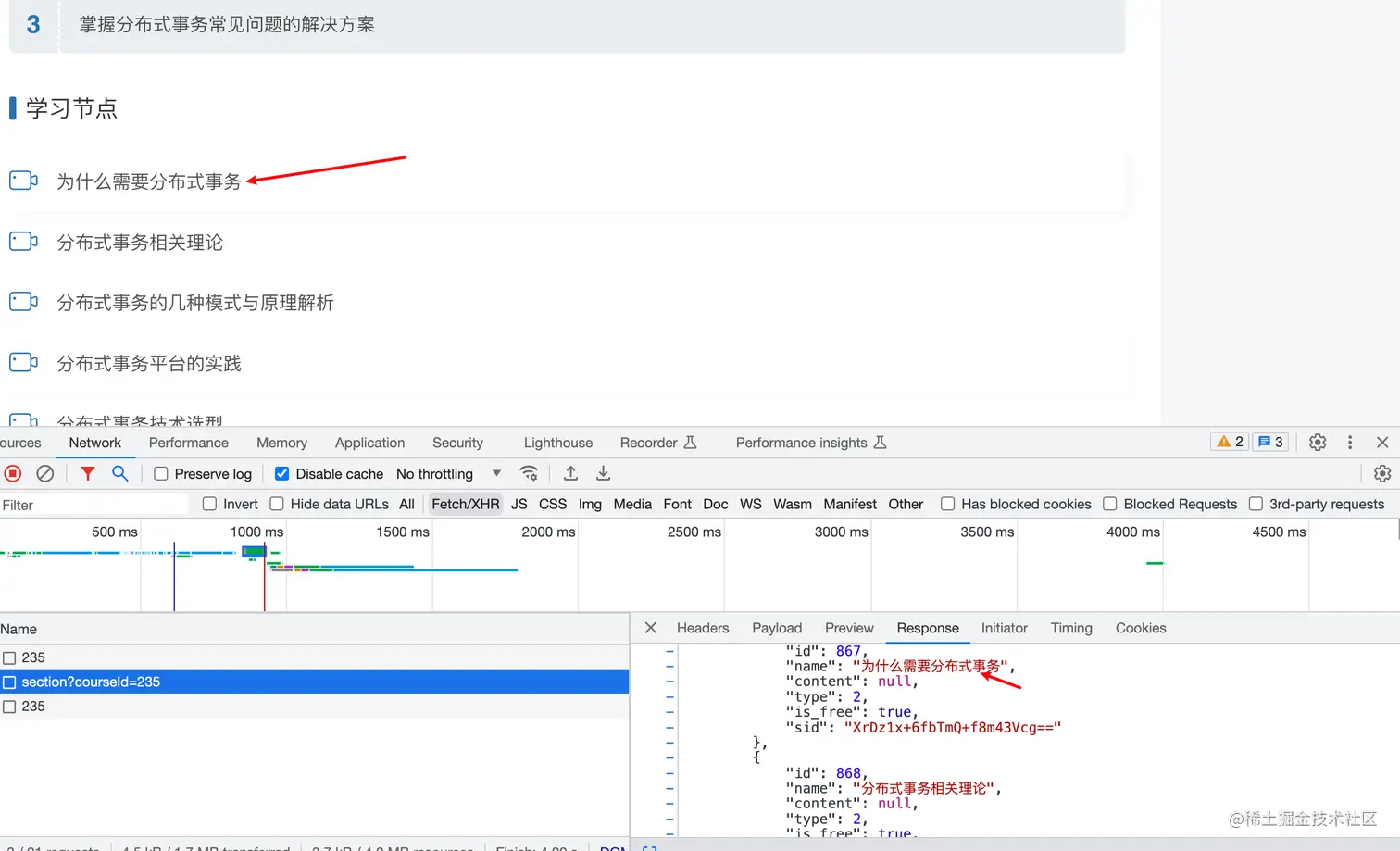Enable the Invert filter checkbox

tap(209, 504)
